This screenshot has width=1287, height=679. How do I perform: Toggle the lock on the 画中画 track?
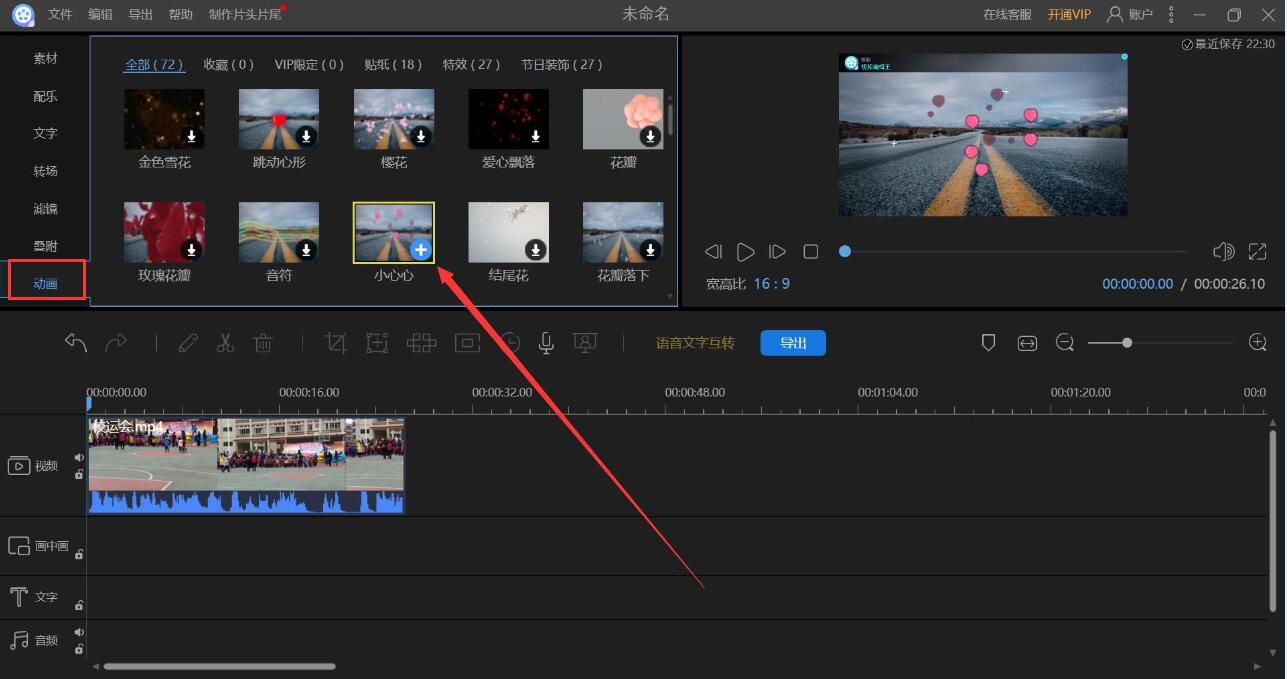tap(79, 553)
